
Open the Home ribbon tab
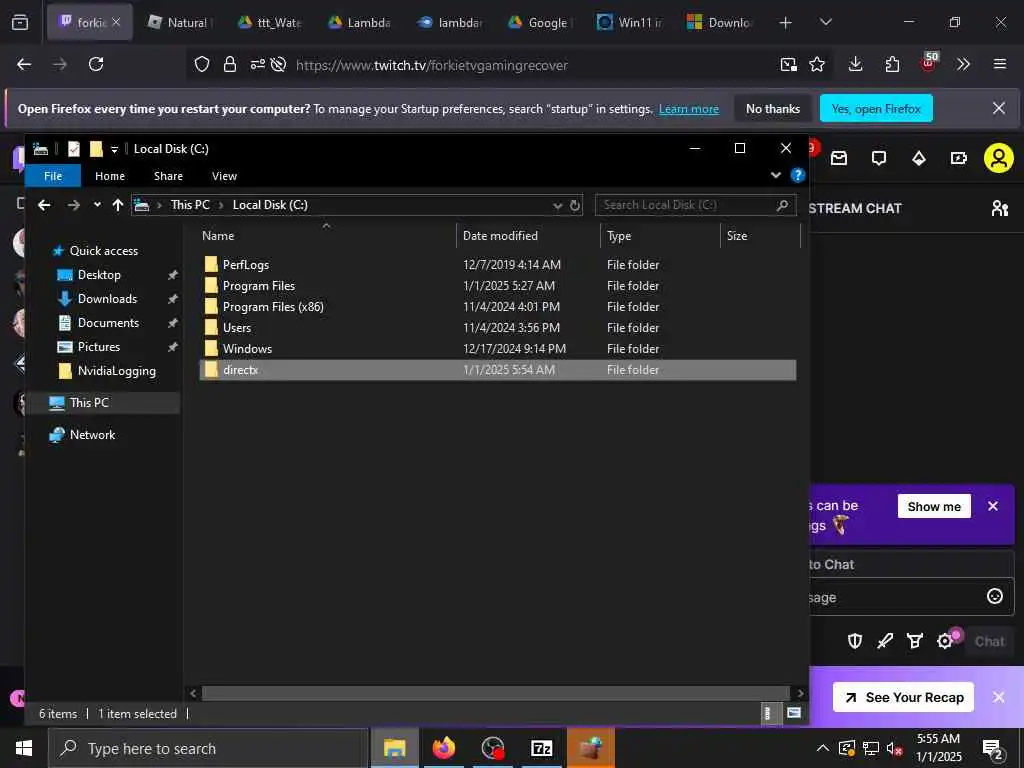(110, 176)
